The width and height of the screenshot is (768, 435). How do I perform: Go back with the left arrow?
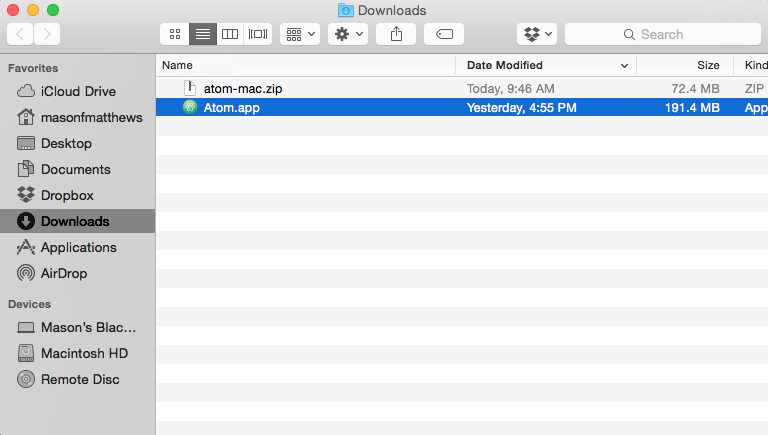20,34
